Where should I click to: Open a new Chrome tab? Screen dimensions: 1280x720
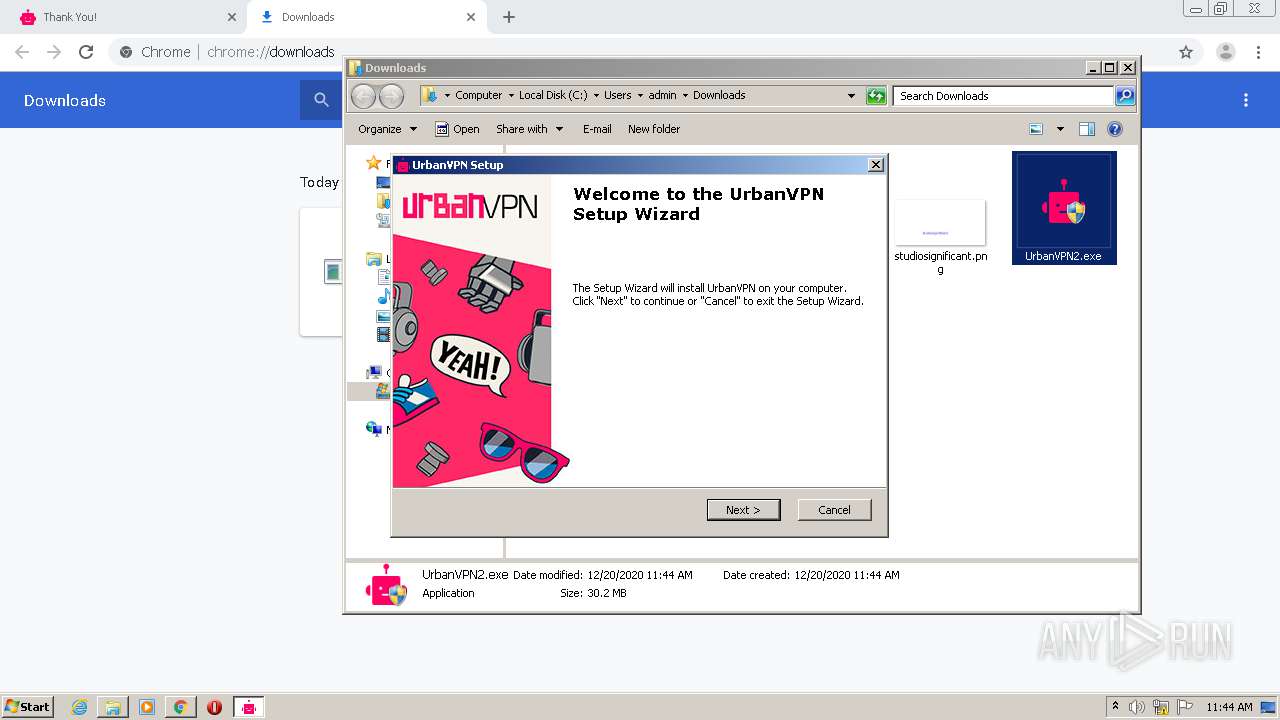pyautogui.click(x=509, y=17)
